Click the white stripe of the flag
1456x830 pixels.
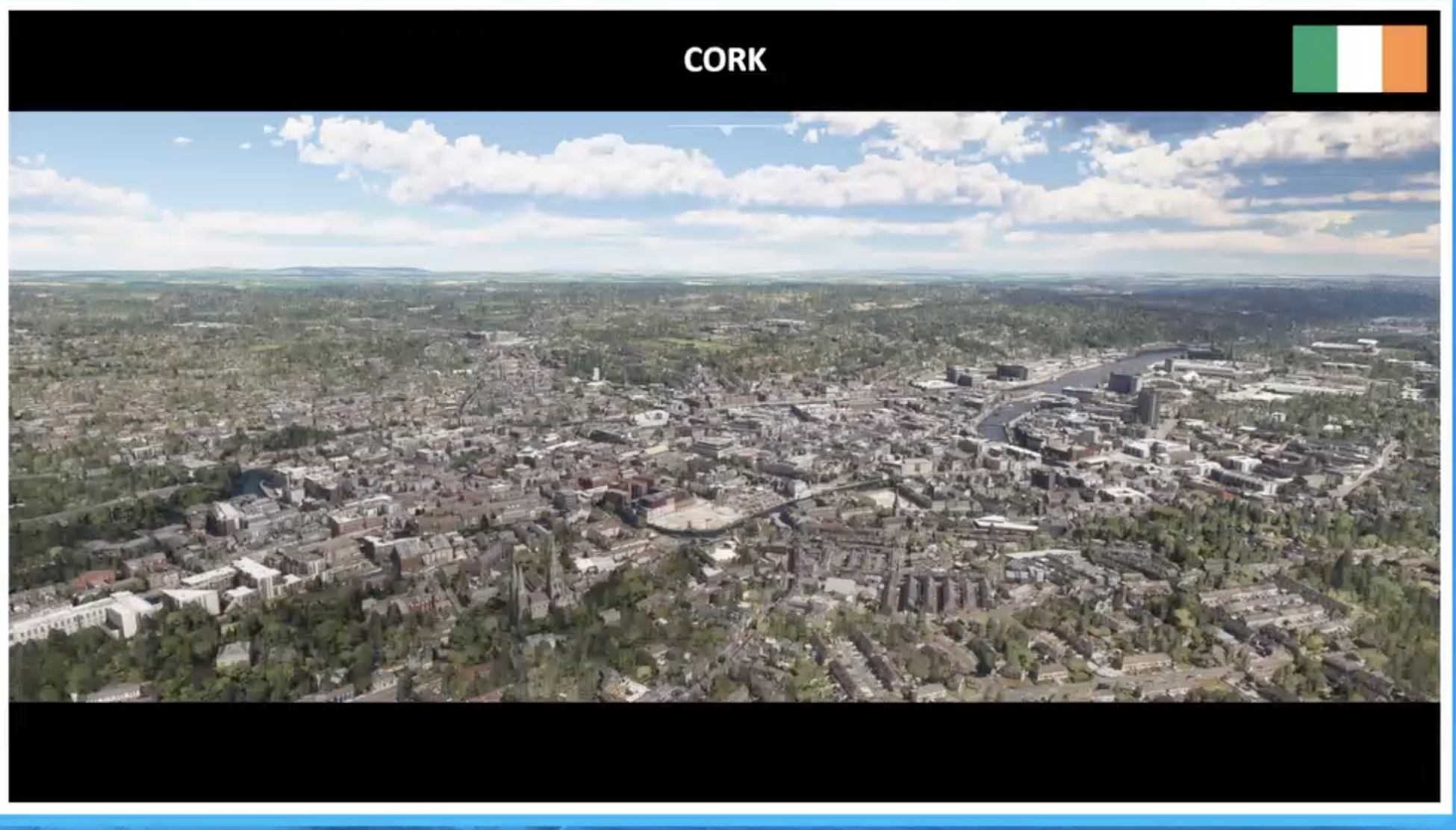[x=1360, y=59]
